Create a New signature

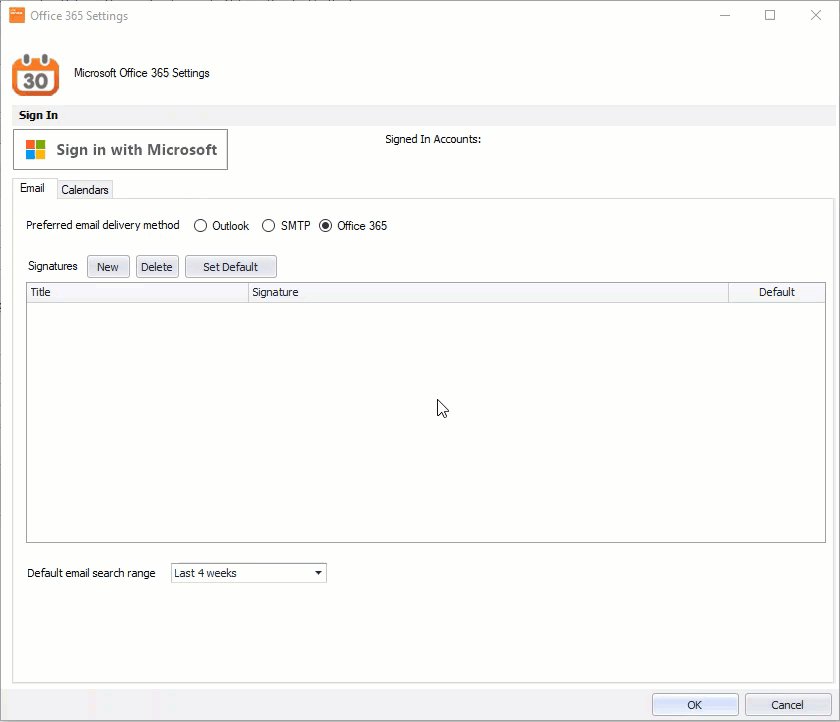(108, 267)
